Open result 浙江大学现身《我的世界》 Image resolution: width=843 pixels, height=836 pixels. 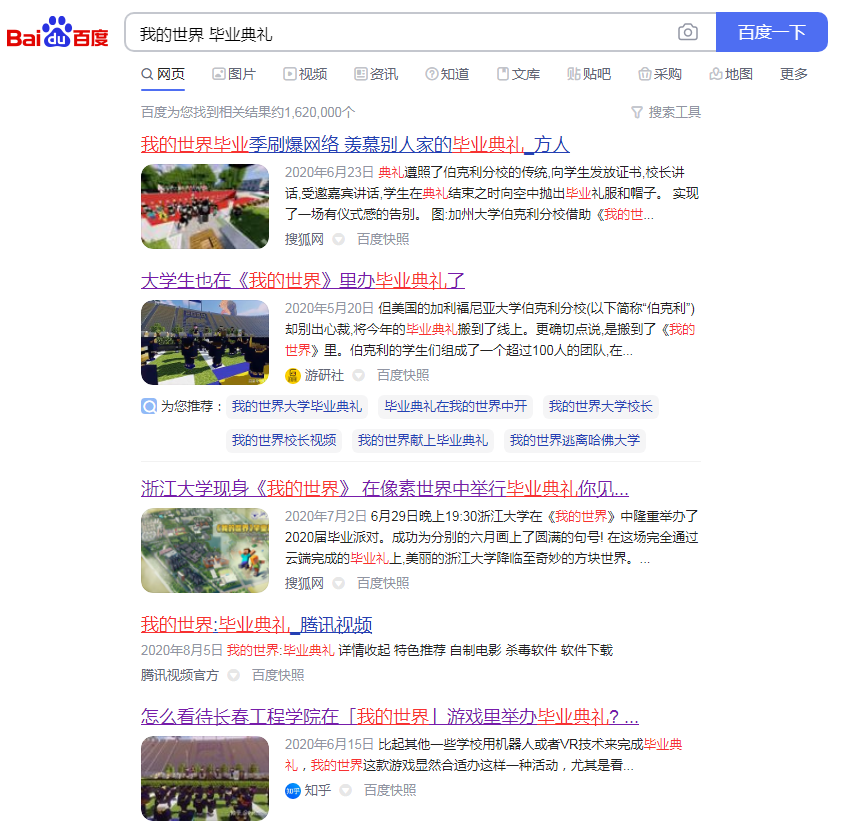tap(384, 488)
